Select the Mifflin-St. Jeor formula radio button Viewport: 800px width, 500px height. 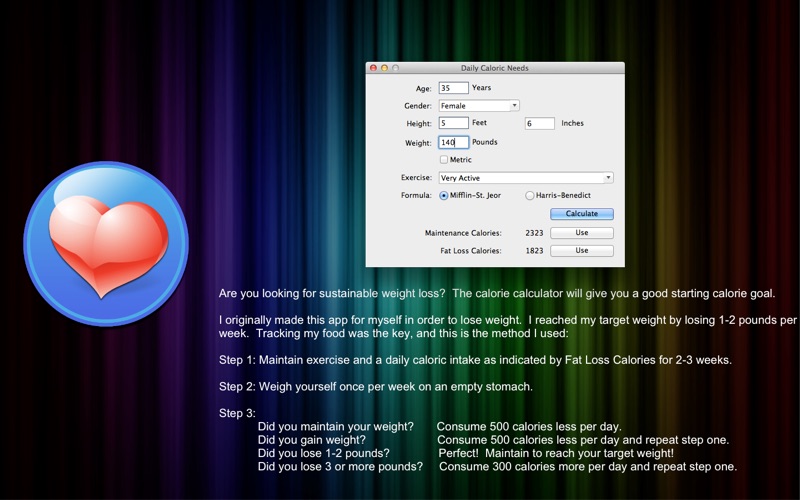point(444,195)
